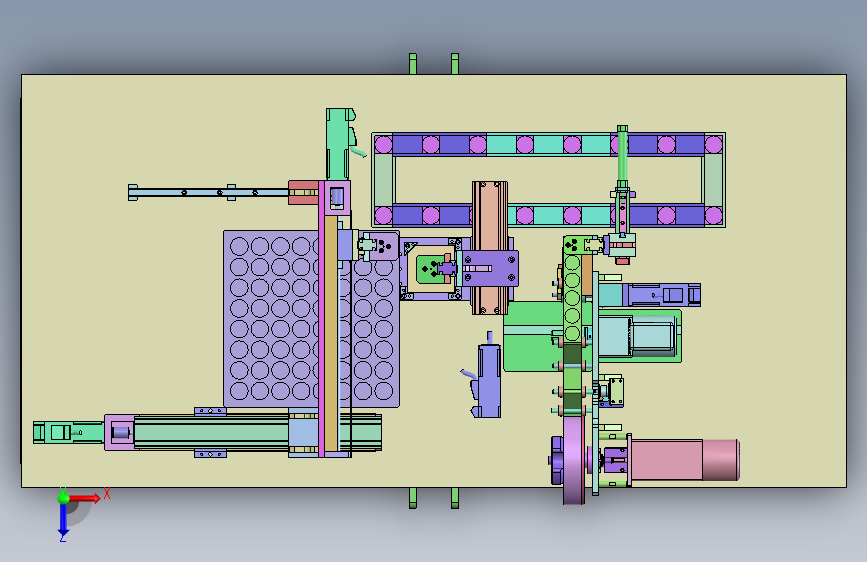Pick the teal stepper motor beside the green base
The image size is (867, 562).
point(636,336)
